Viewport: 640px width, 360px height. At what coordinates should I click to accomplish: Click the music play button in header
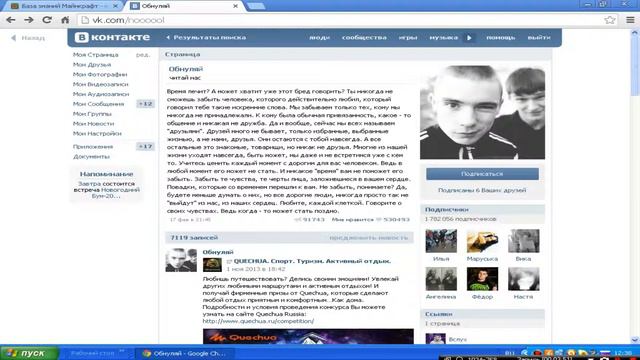coord(469,38)
